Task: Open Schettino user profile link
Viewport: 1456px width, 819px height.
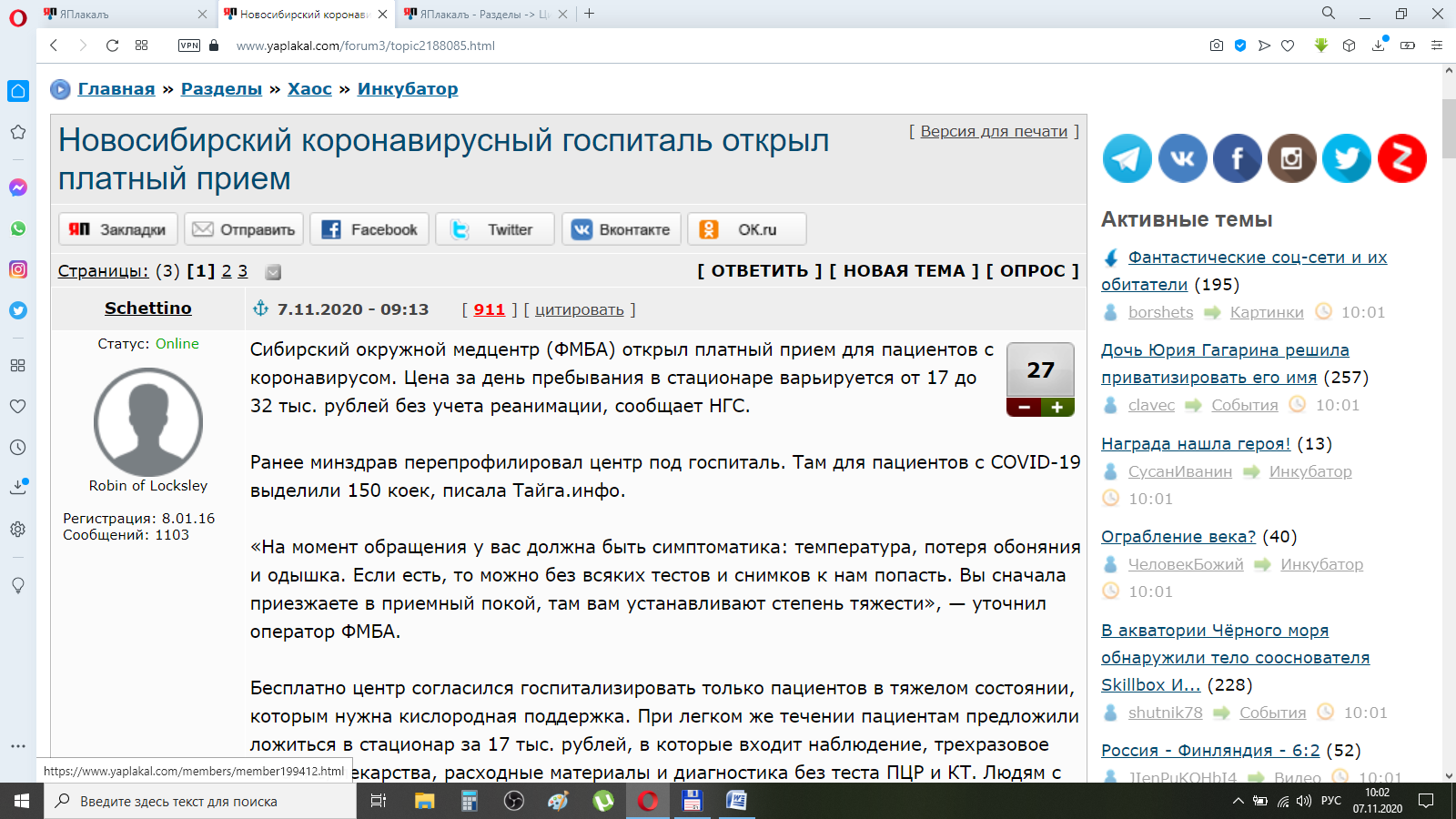Action: coord(148,308)
